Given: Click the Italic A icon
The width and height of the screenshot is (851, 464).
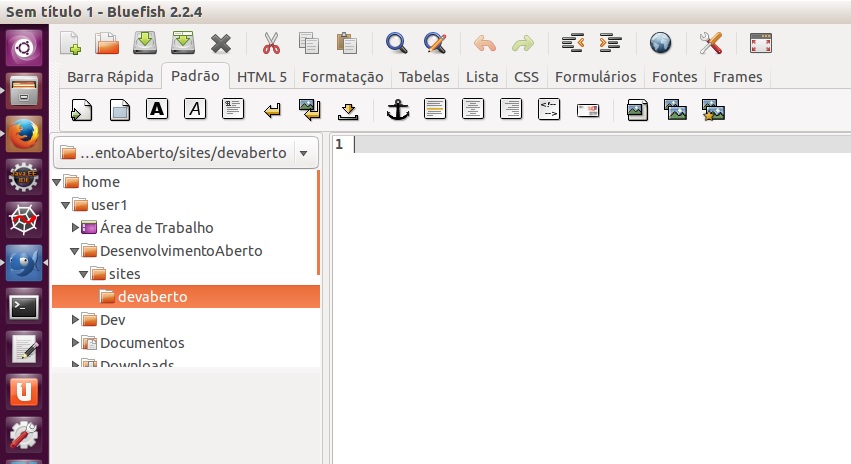Looking at the screenshot, I should tap(194, 110).
